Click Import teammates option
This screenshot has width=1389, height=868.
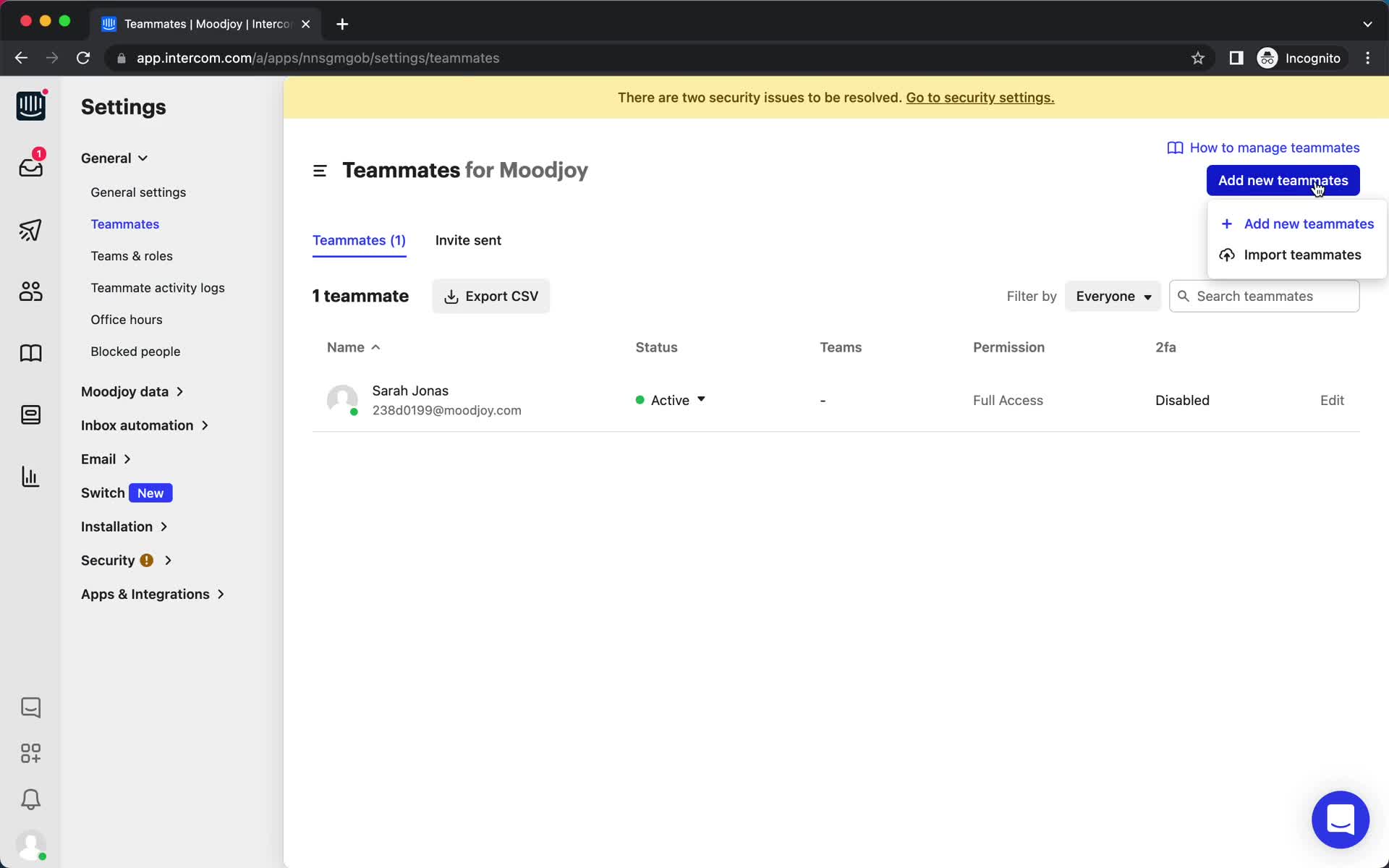[1302, 254]
